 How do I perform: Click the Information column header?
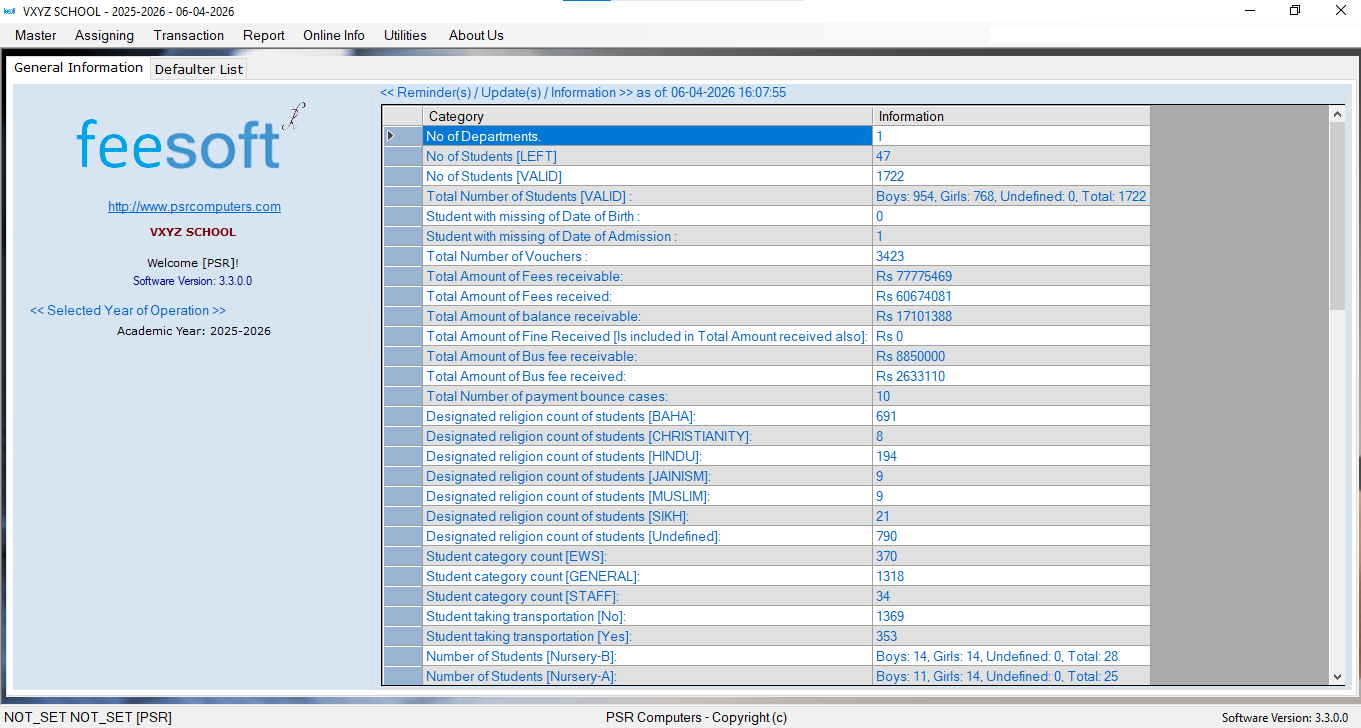click(x=1010, y=116)
